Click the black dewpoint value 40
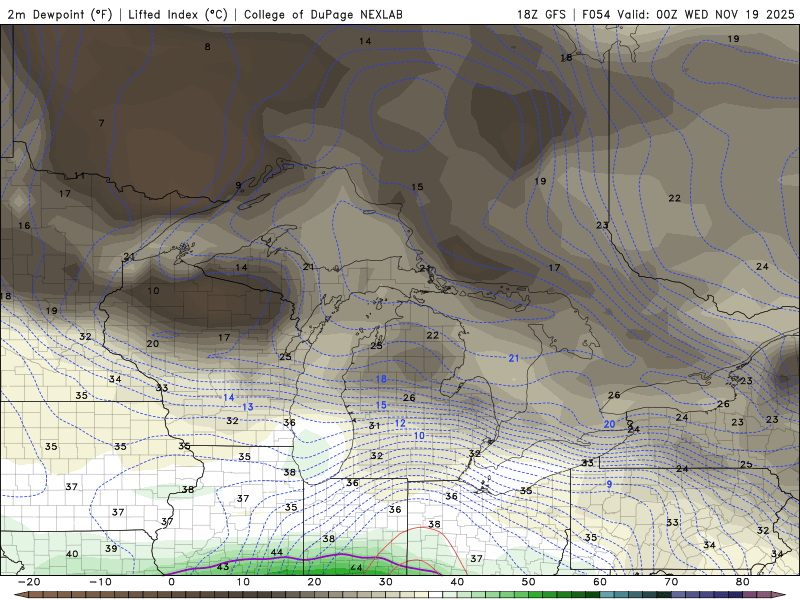The height and width of the screenshot is (600, 800). (72, 554)
